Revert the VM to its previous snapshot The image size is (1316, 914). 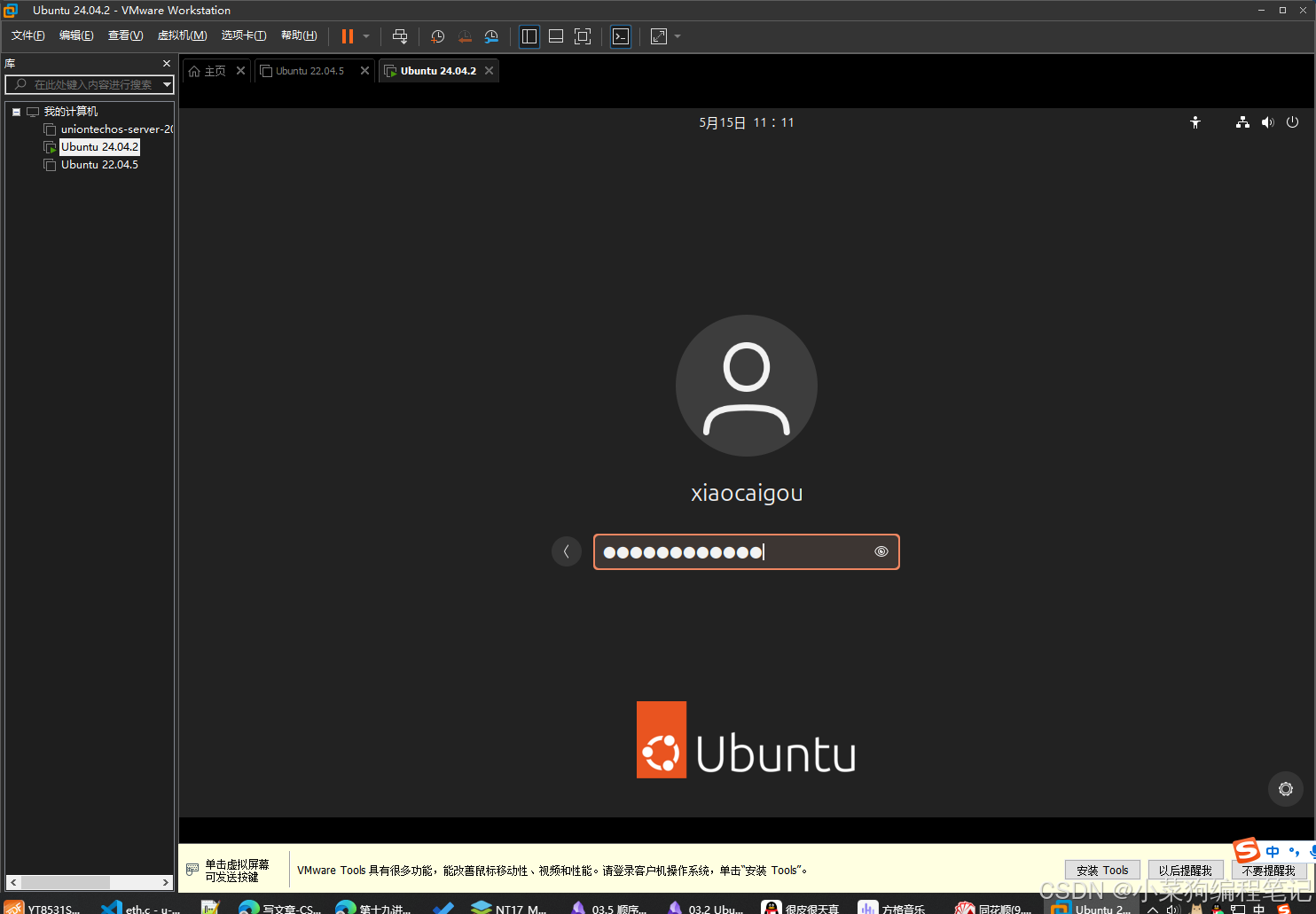click(465, 36)
